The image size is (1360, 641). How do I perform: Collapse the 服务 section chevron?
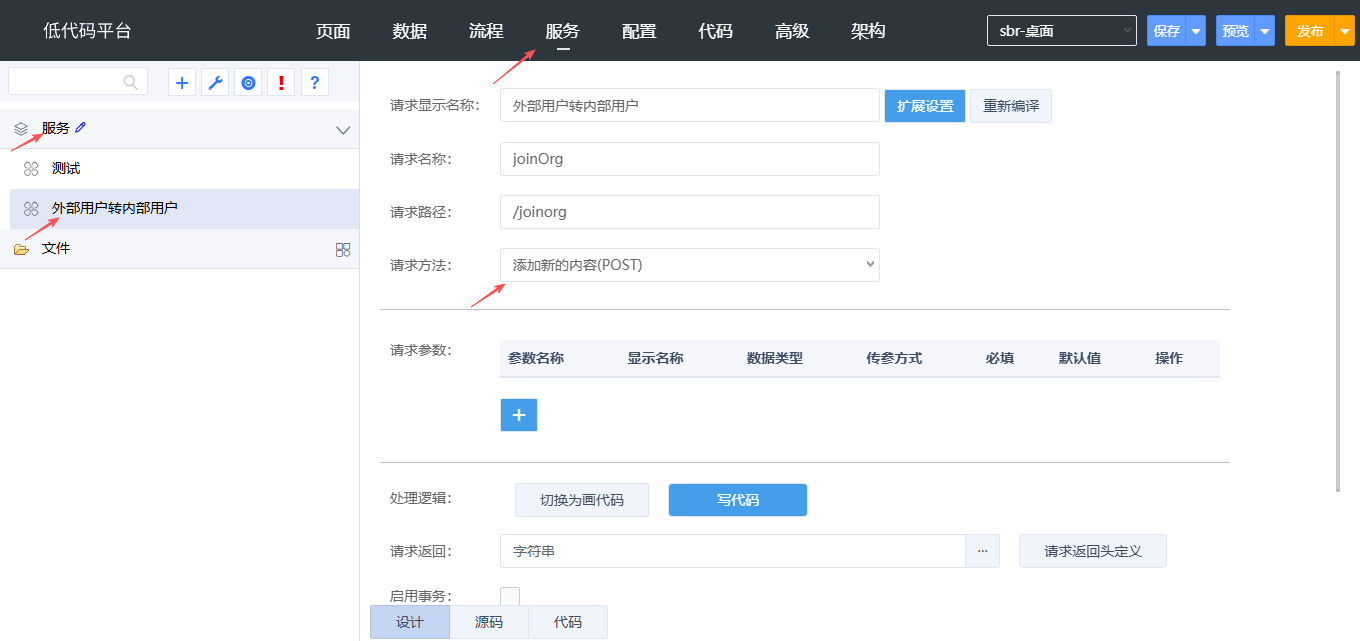pyautogui.click(x=343, y=130)
